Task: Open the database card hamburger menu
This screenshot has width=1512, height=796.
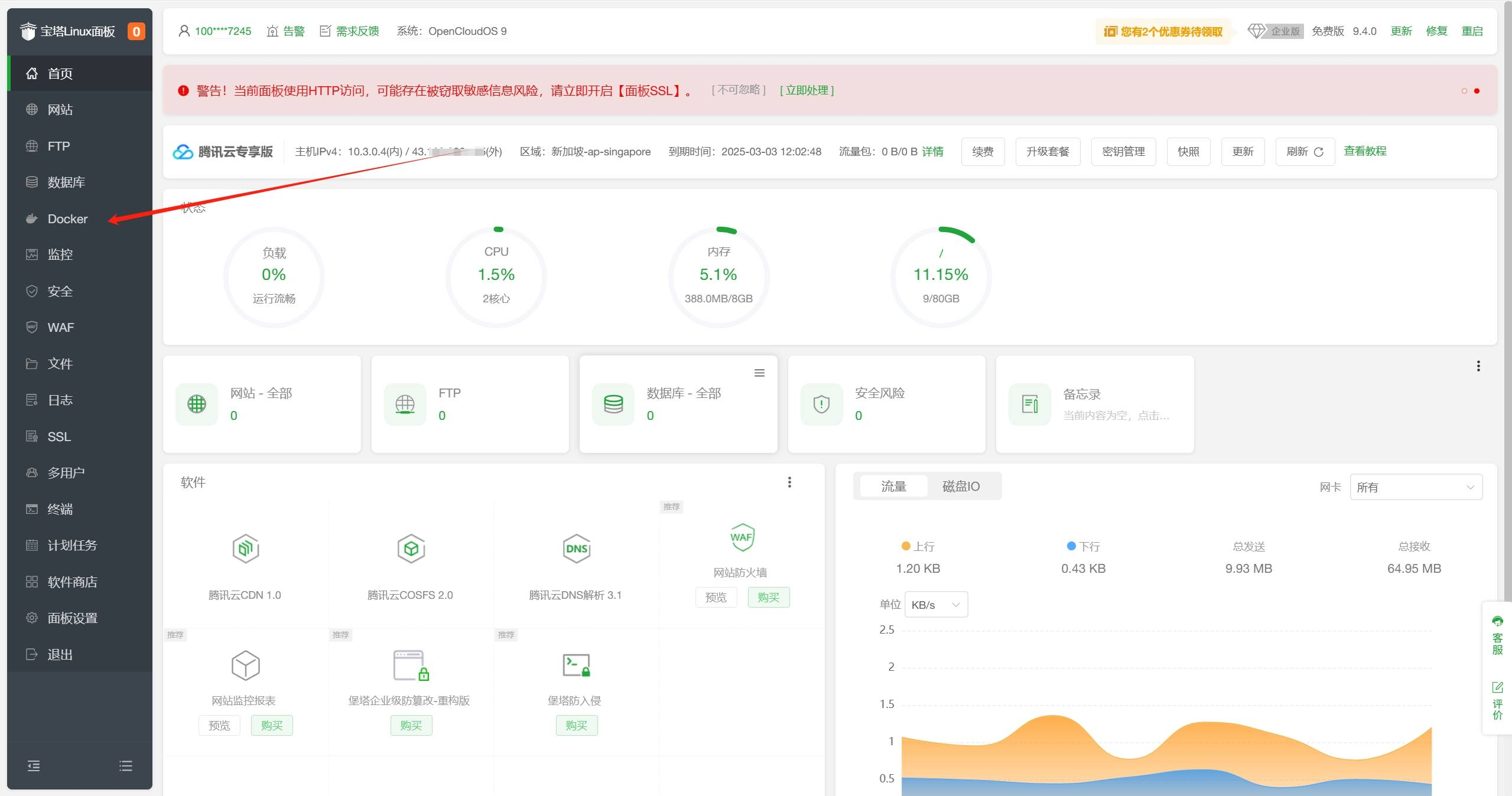Action: 759,373
